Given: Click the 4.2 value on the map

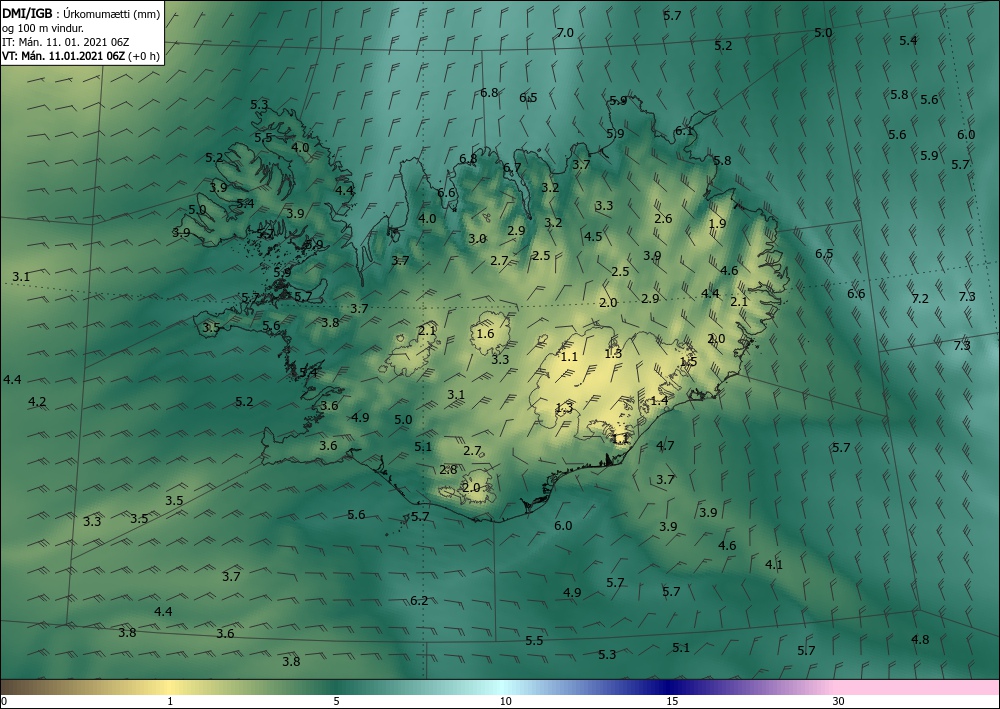Looking at the screenshot, I should 37,402.
